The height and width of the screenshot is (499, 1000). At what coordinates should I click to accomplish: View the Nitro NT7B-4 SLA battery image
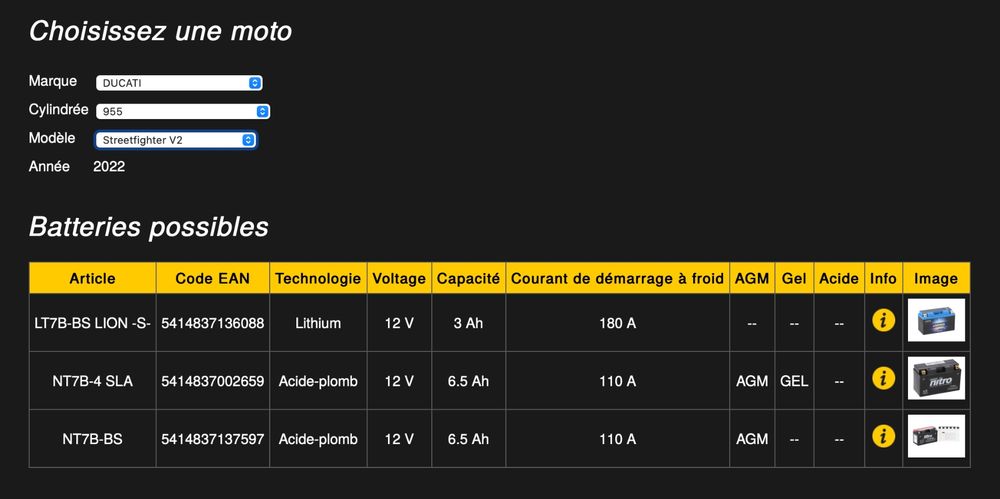click(x=936, y=378)
